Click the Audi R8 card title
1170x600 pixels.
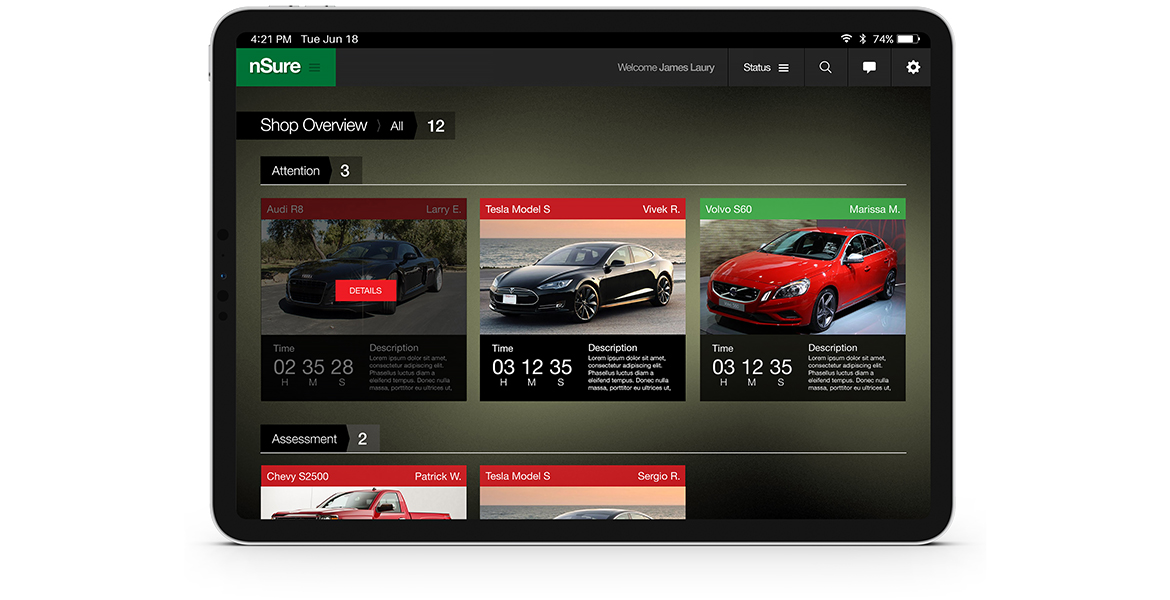(x=285, y=209)
